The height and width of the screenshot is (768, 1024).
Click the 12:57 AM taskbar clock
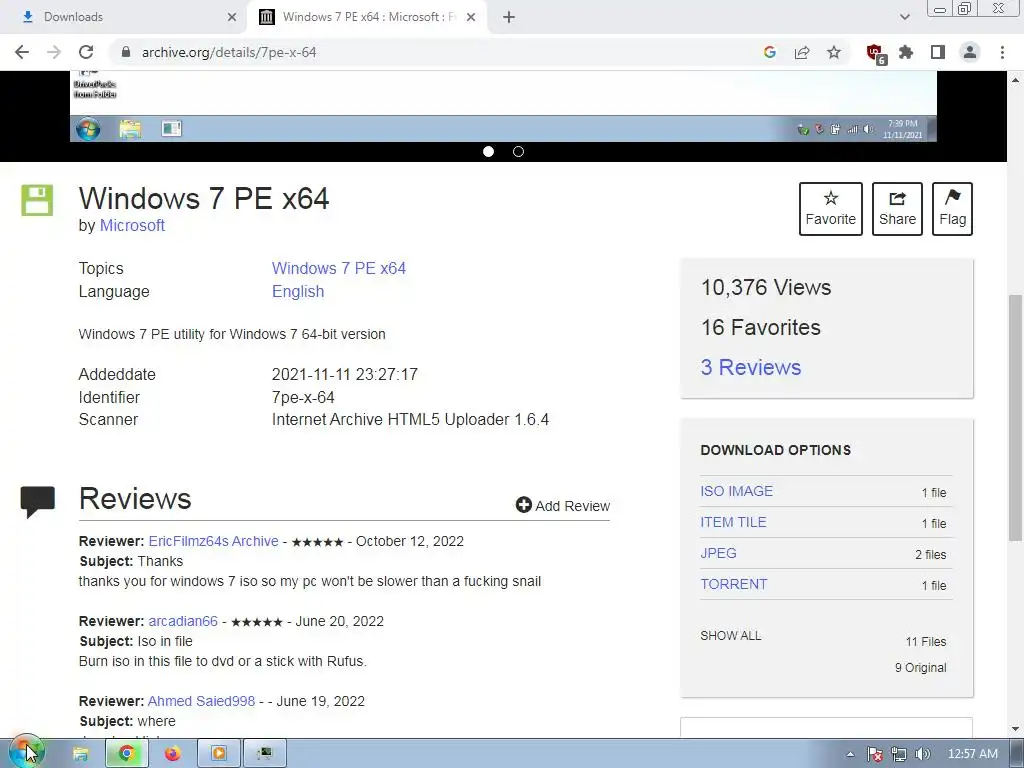pos(972,754)
